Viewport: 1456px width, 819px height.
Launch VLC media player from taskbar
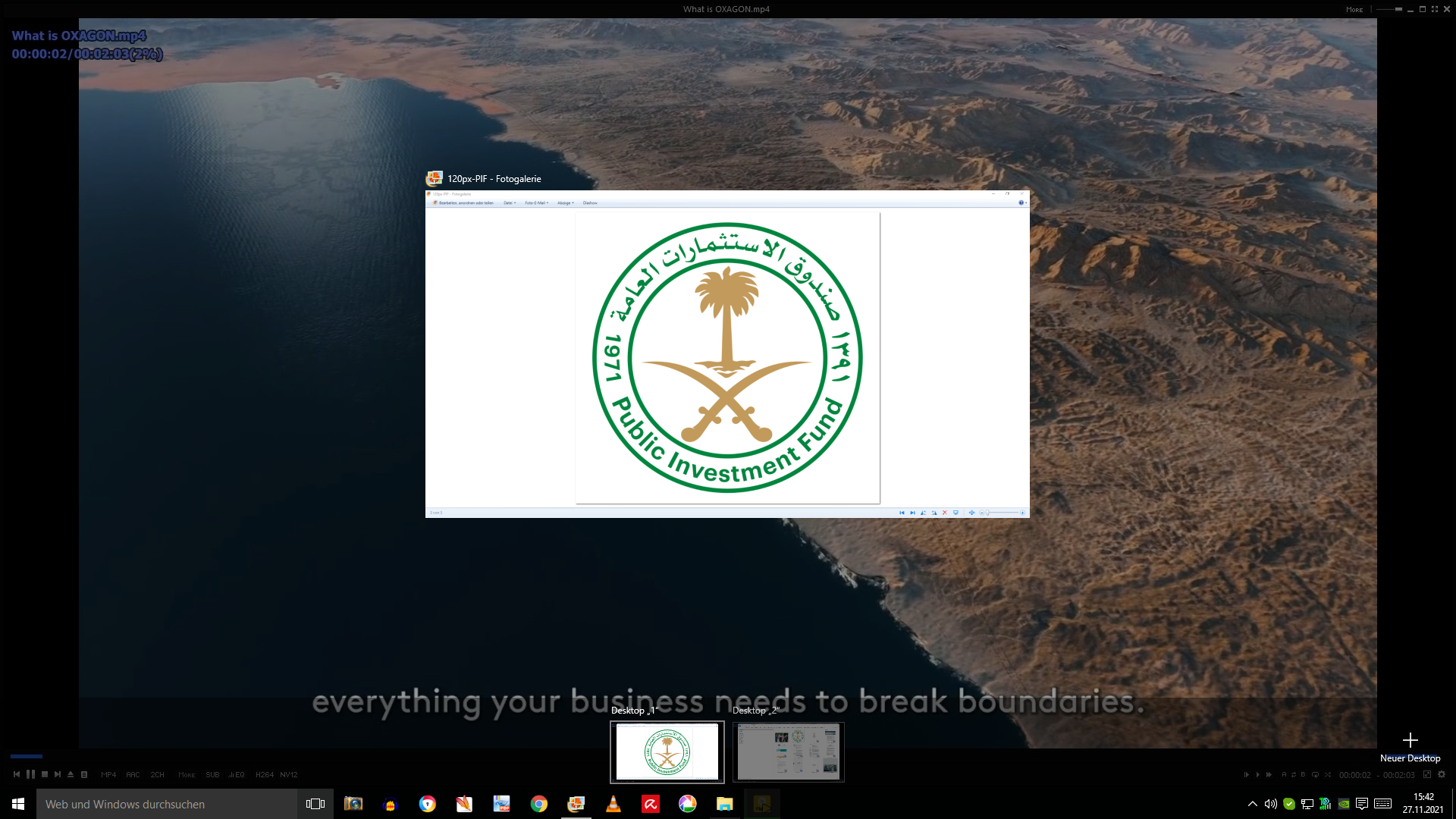(x=613, y=804)
